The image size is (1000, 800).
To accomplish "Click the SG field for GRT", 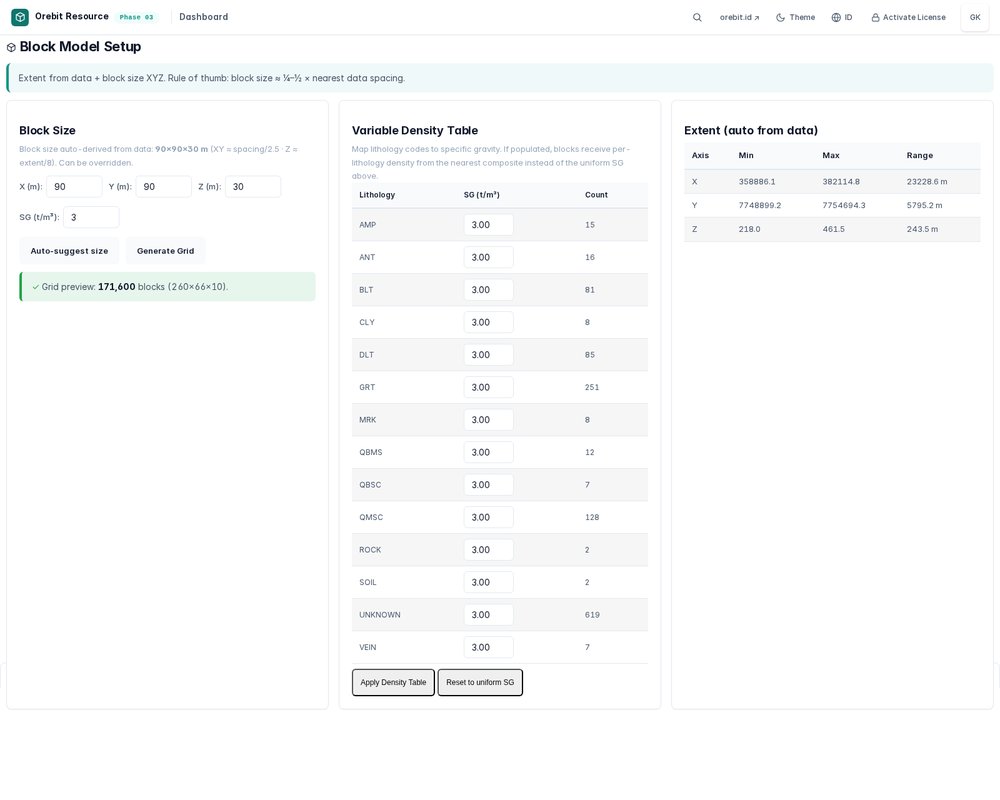I will pyautogui.click(x=488, y=387).
